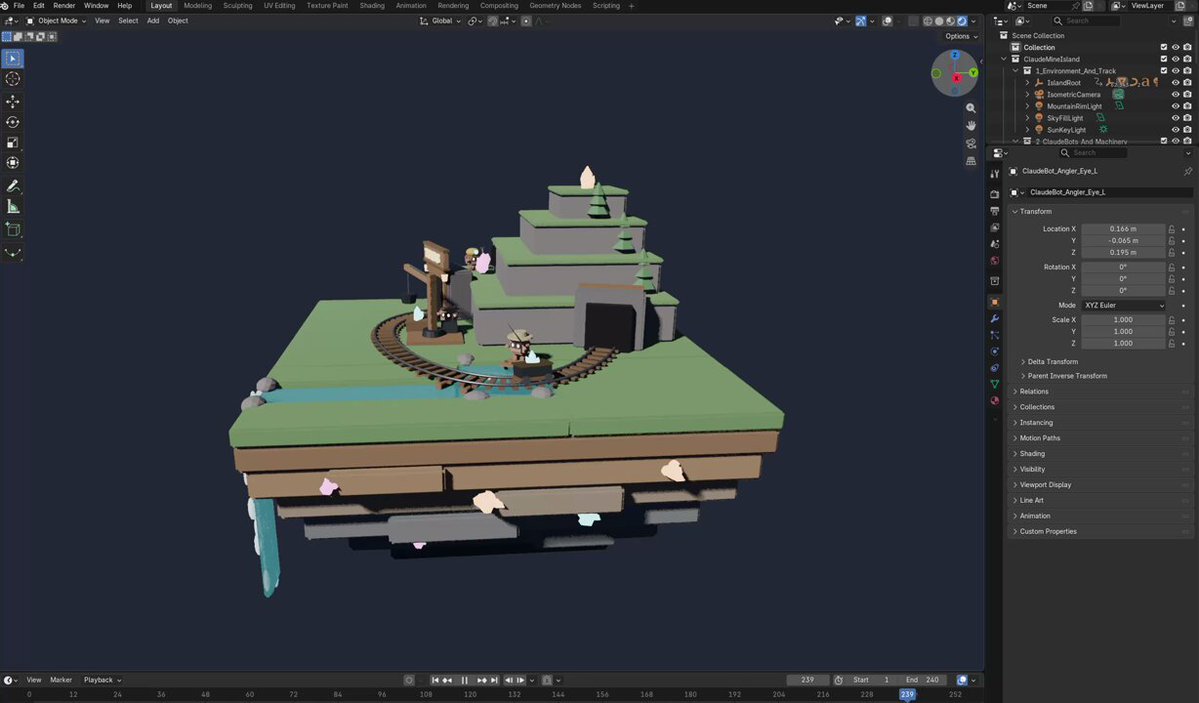Screen dimensions: 1199x703
Task: Uncheck the ClaudeMineIsland collection checkbox
Action: pyautogui.click(x=1164, y=59)
